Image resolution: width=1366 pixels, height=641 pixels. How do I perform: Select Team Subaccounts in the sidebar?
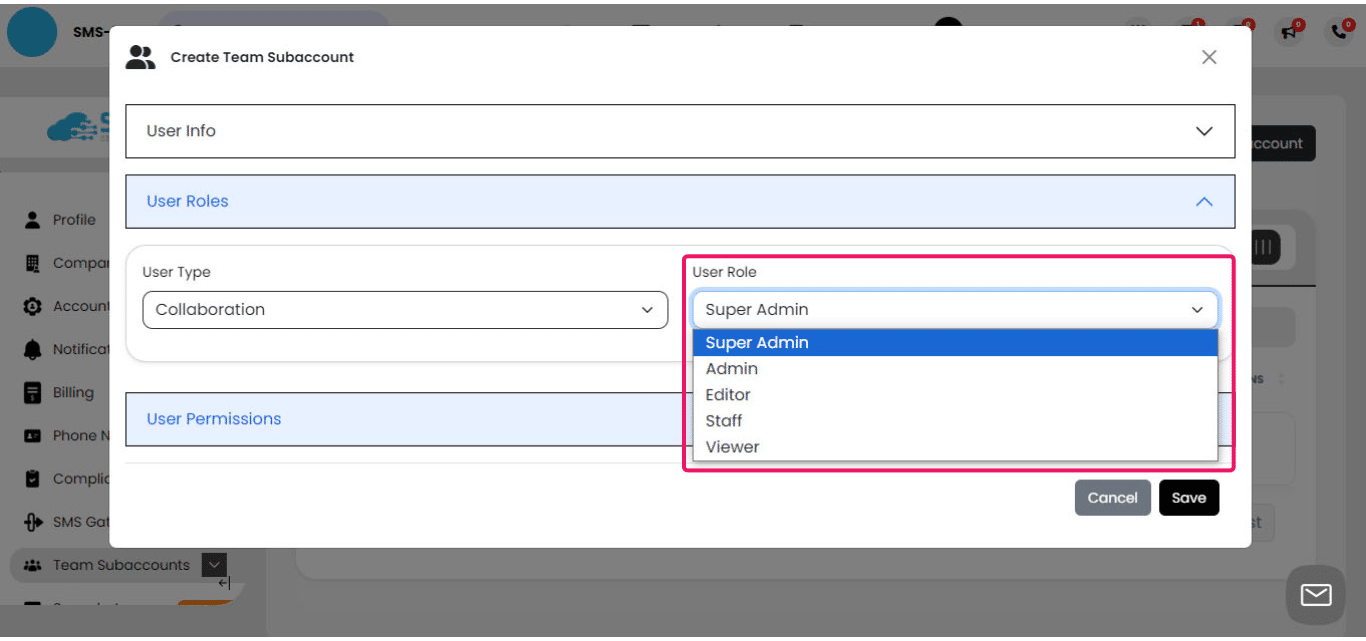tap(120, 565)
